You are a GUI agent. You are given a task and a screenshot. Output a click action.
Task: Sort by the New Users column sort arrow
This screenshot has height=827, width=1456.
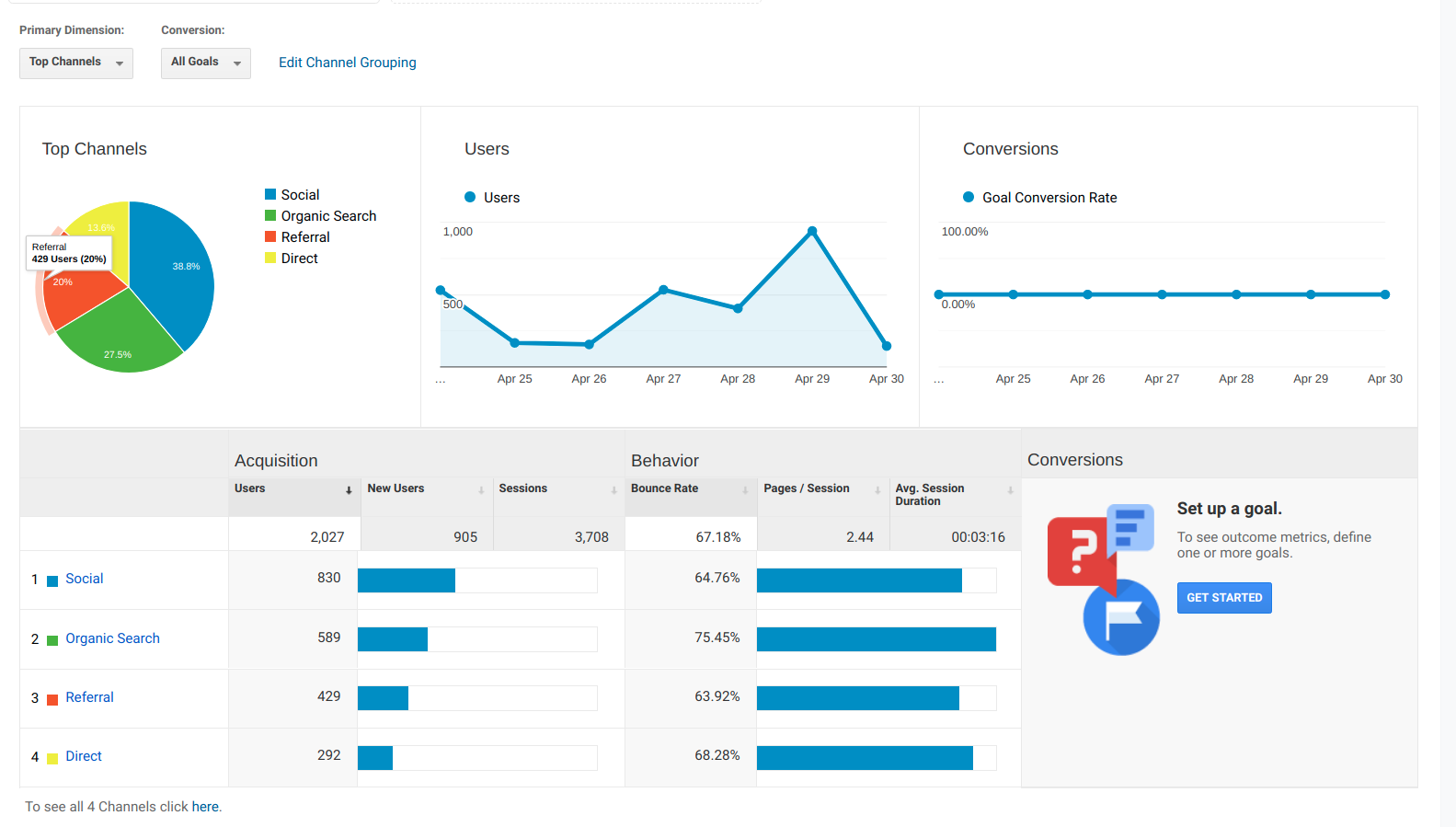481,490
